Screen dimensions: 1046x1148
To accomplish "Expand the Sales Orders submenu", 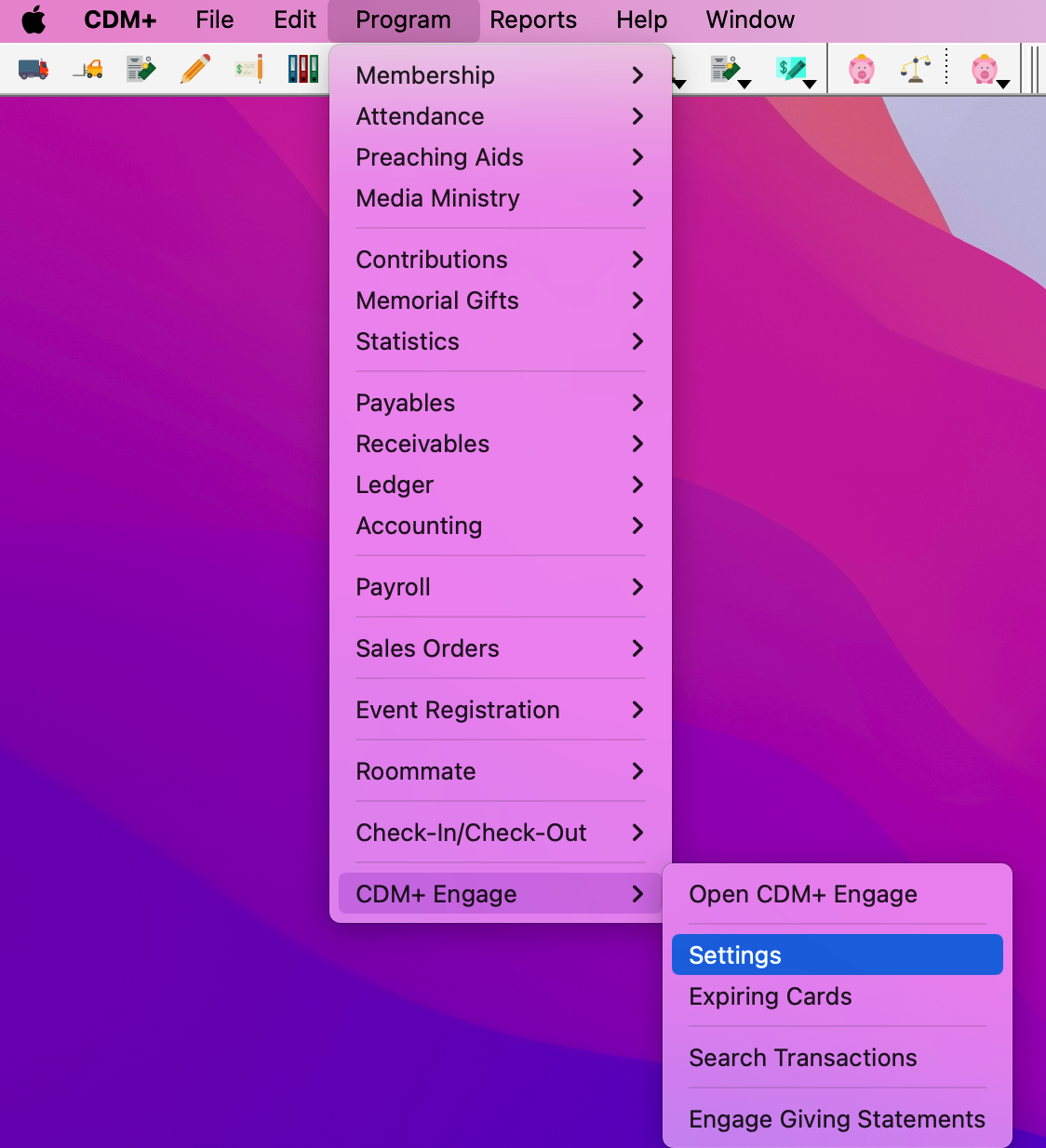I will tap(501, 648).
